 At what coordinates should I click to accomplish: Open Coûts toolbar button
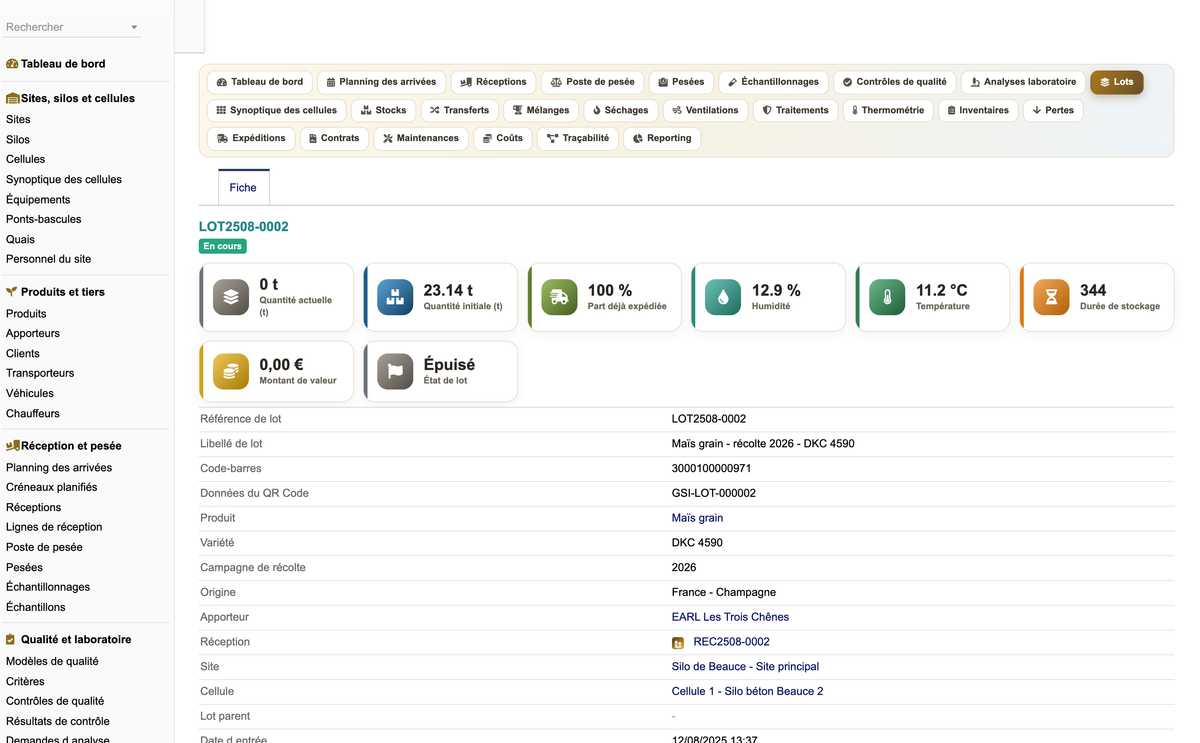[x=503, y=138]
